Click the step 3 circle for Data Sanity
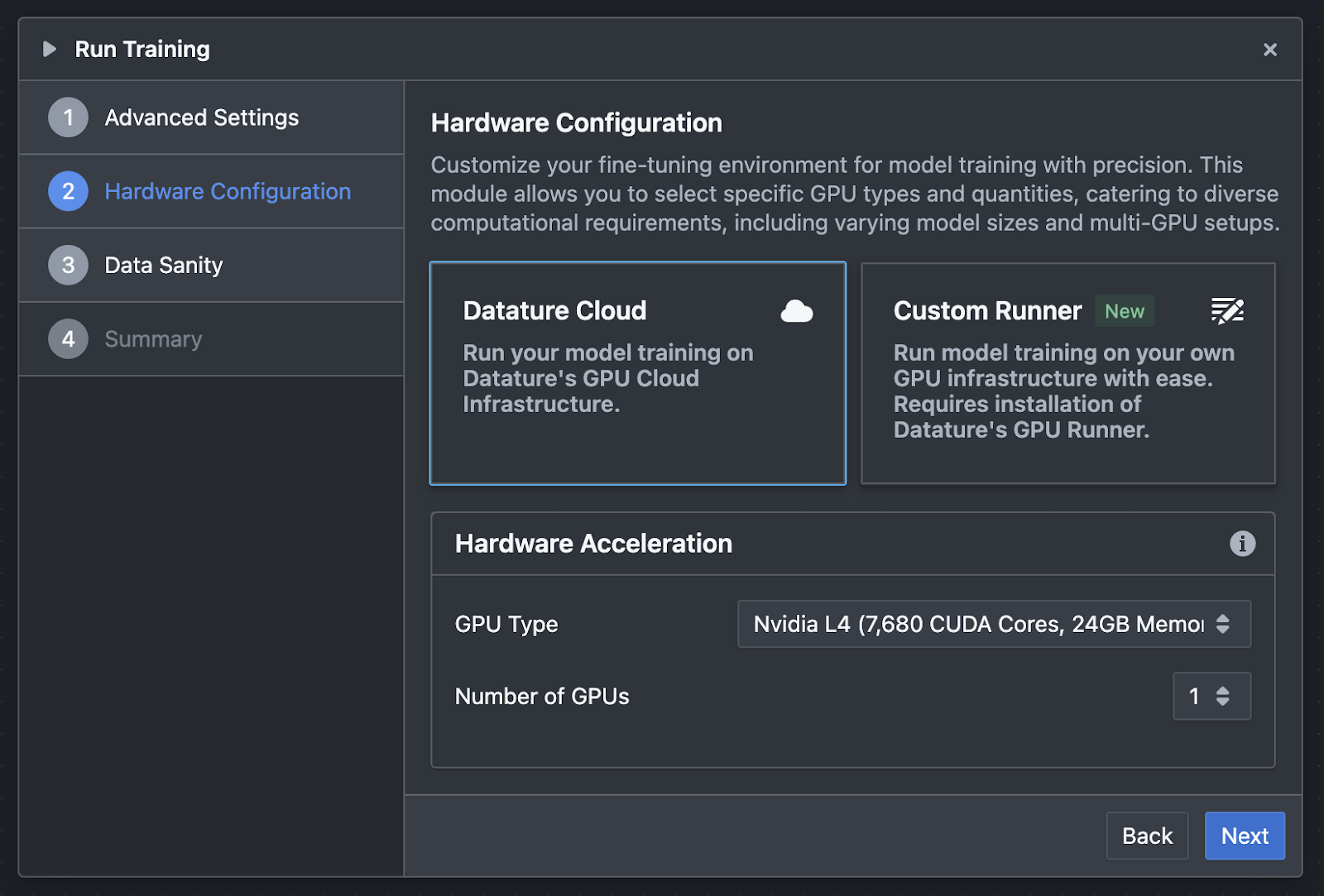Screen dimensions: 1324x896 pyautogui.click(x=67, y=265)
